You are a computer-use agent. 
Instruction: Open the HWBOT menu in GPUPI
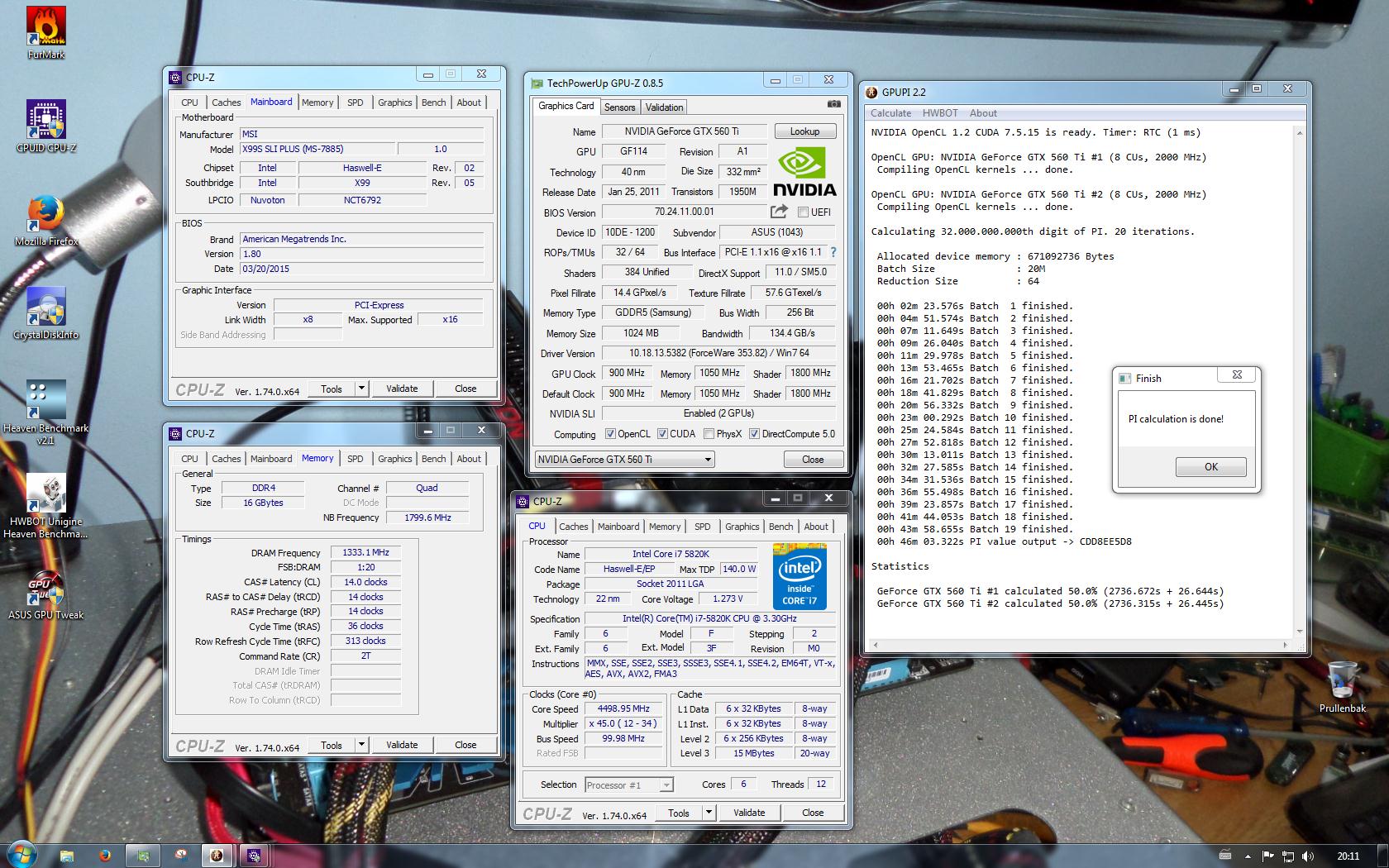pyautogui.click(x=940, y=113)
